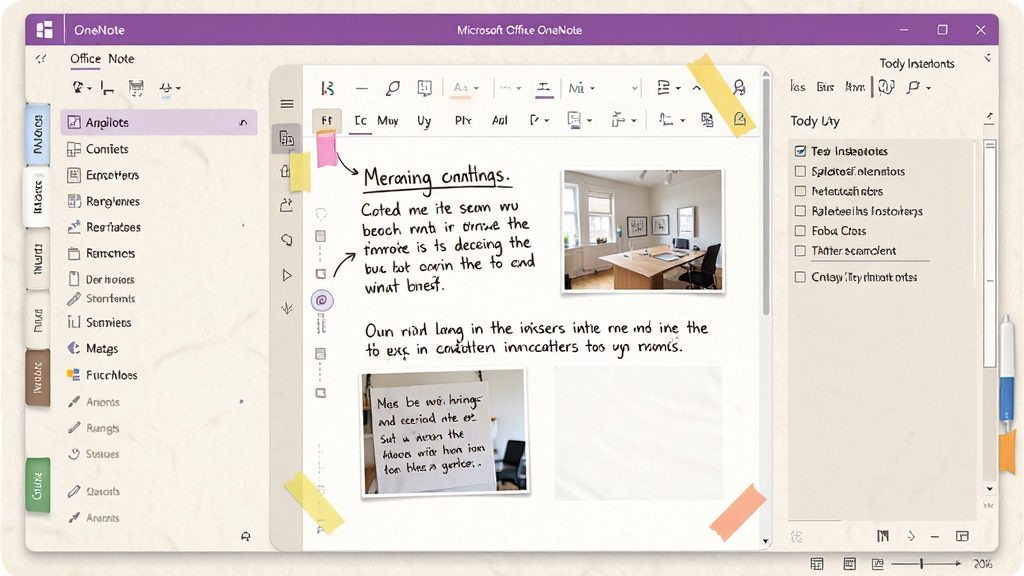
Task: Click the copy format icon in second row
Action: coord(707,120)
